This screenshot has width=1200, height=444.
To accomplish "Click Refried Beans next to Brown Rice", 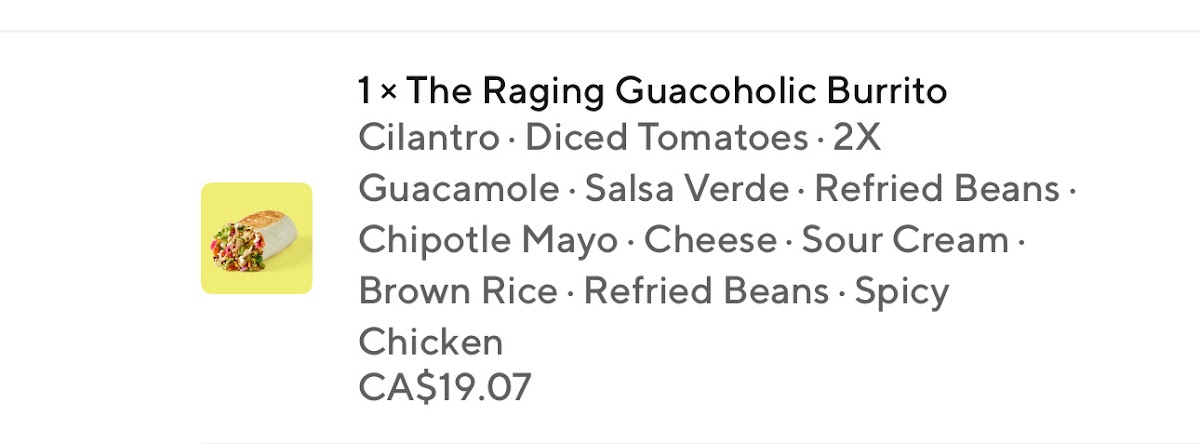I will (706, 291).
